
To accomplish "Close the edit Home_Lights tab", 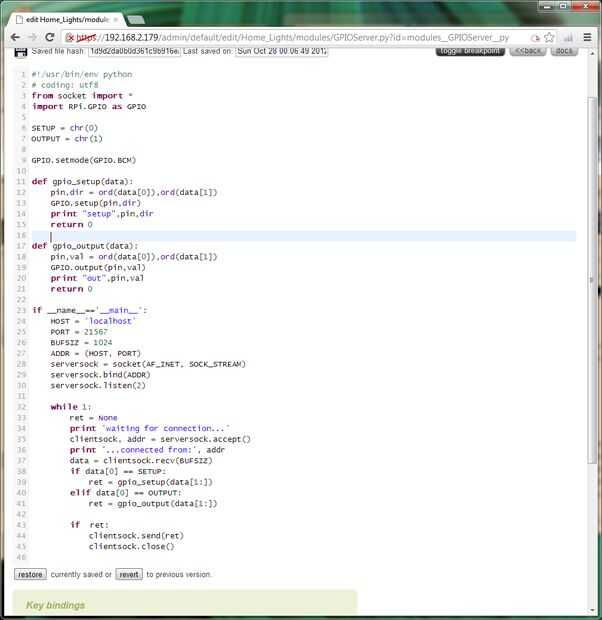I will pyautogui.click(x=115, y=19).
